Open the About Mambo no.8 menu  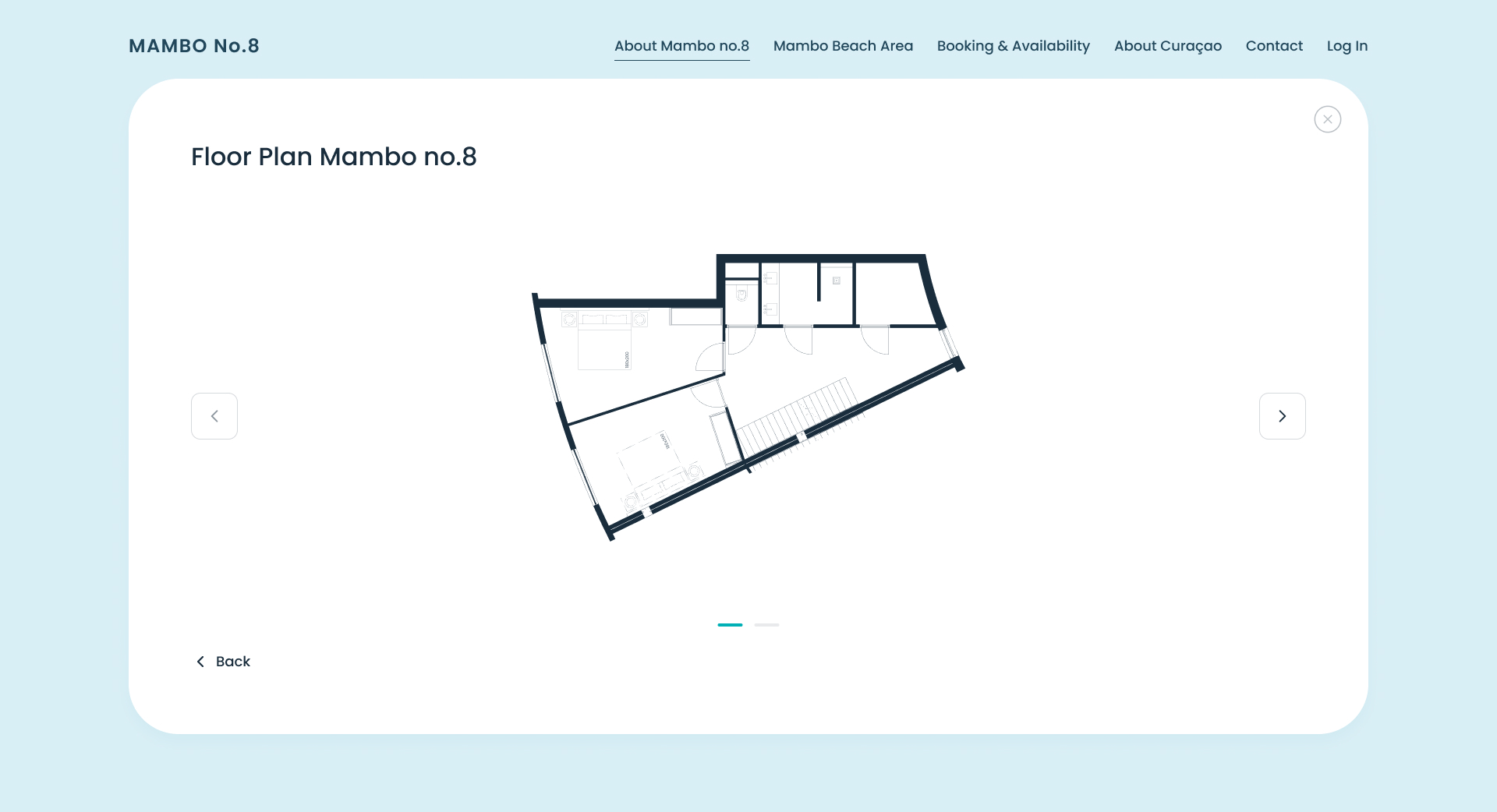(x=681, y=46)
